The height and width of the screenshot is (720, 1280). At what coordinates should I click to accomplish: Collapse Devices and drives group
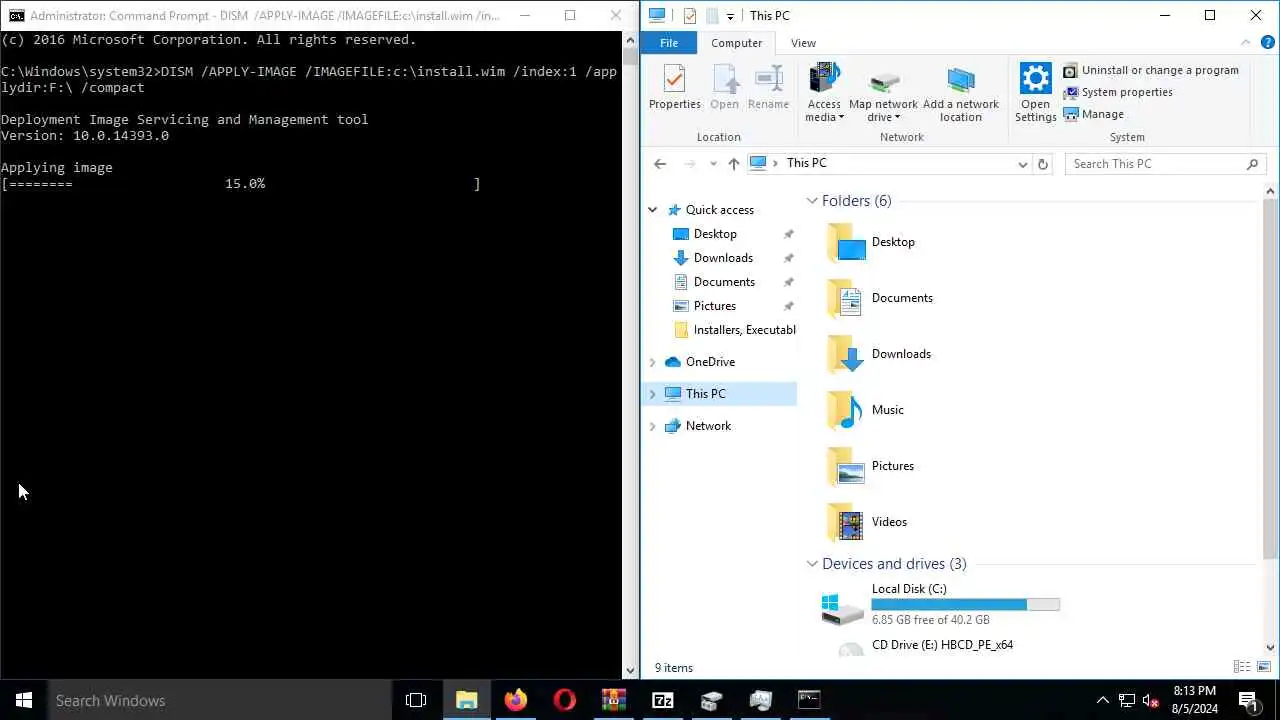(812, 564)
